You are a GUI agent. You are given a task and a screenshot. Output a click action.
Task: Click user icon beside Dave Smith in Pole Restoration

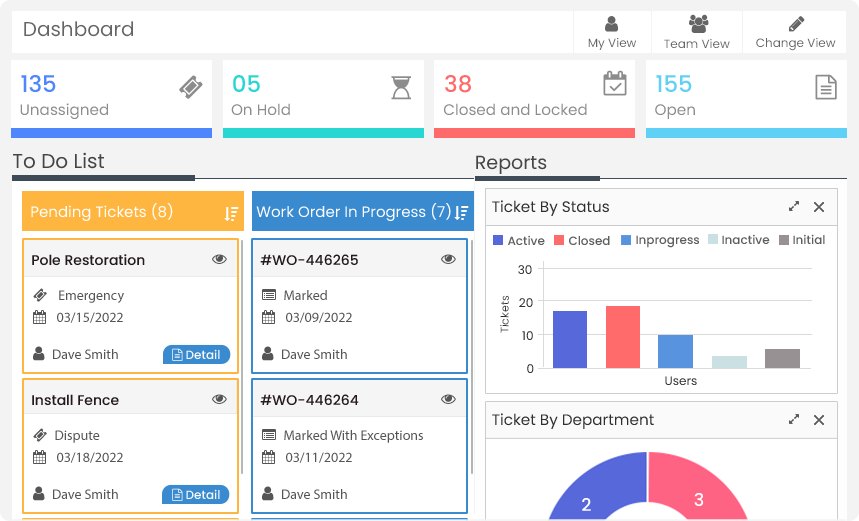38,353
